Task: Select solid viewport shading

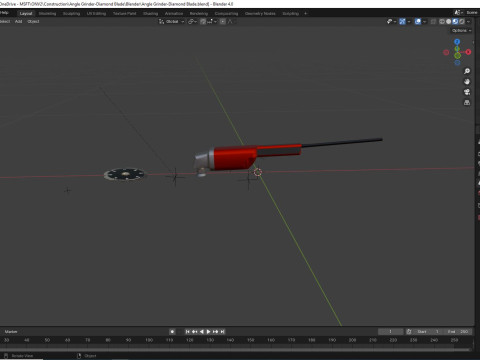Action: [448, 22]
